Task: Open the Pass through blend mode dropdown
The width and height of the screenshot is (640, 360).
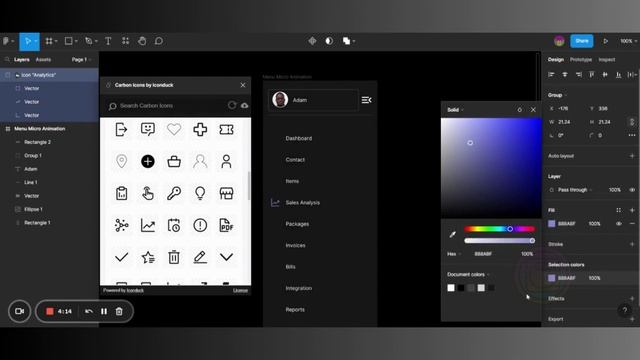Action: click(x=574, y=190)
